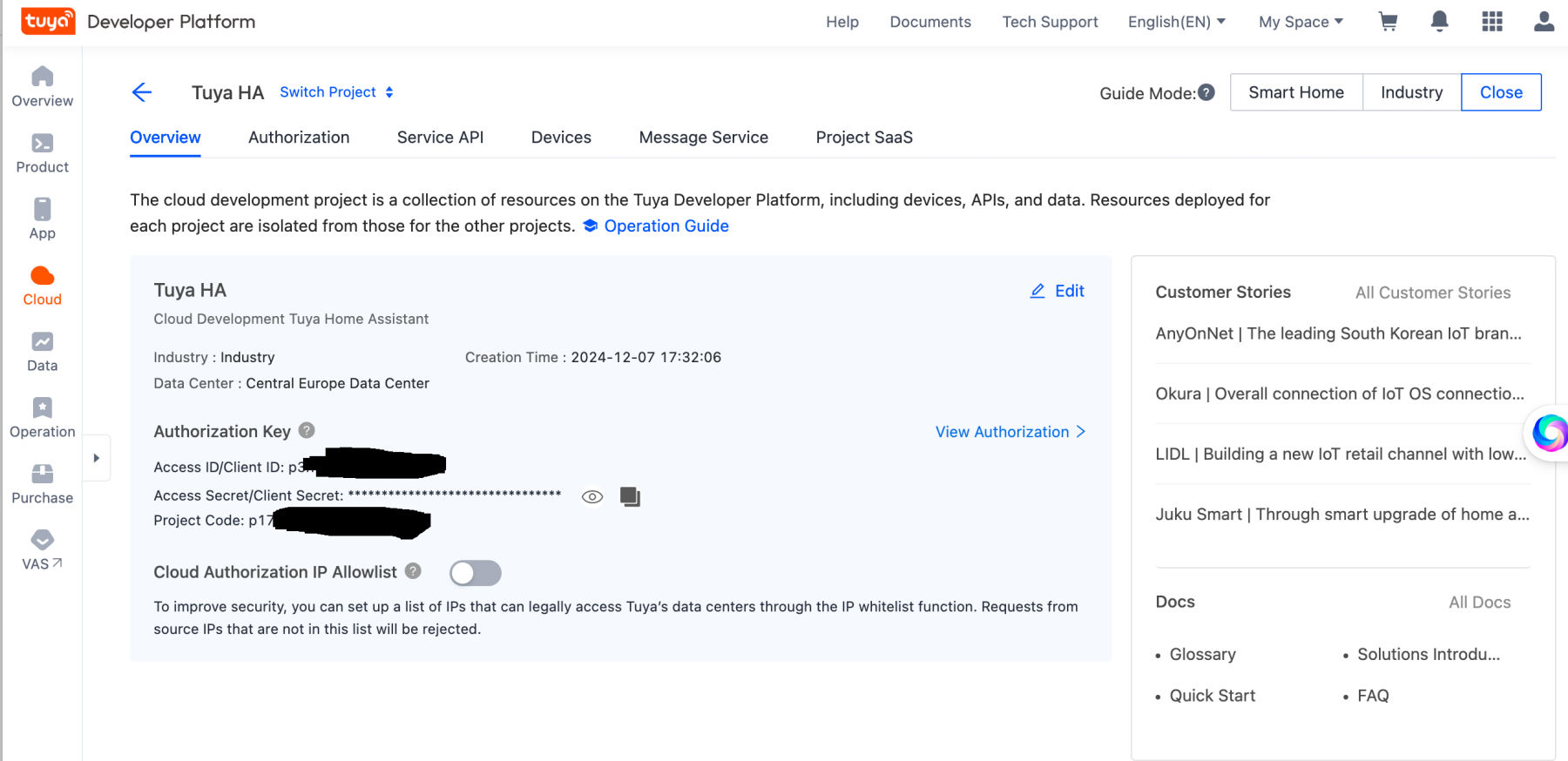Open the Product sidebar section
Viewport: 1568px width, 761px height.
[x=42, y=154]
